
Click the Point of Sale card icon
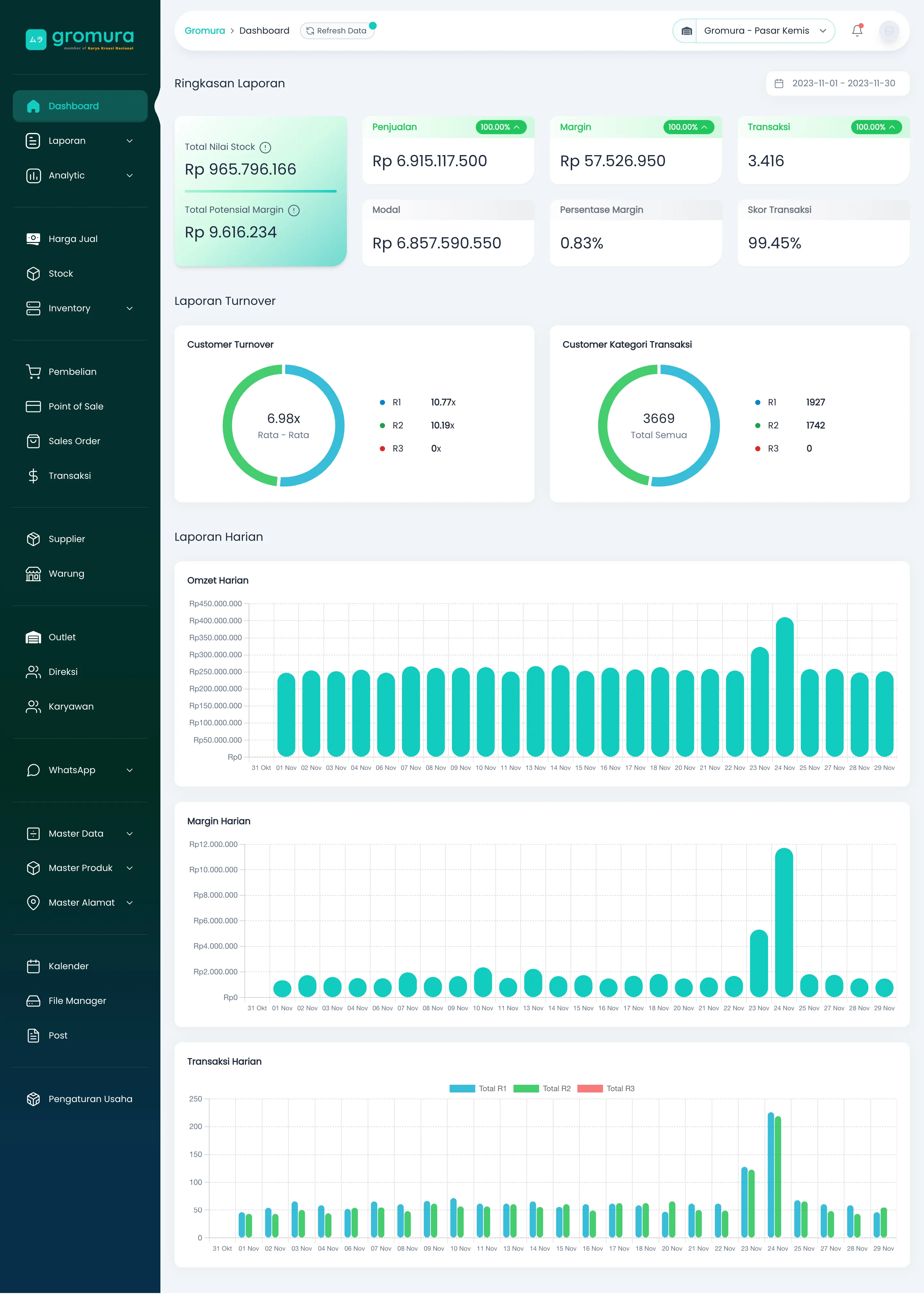[33, 407]
